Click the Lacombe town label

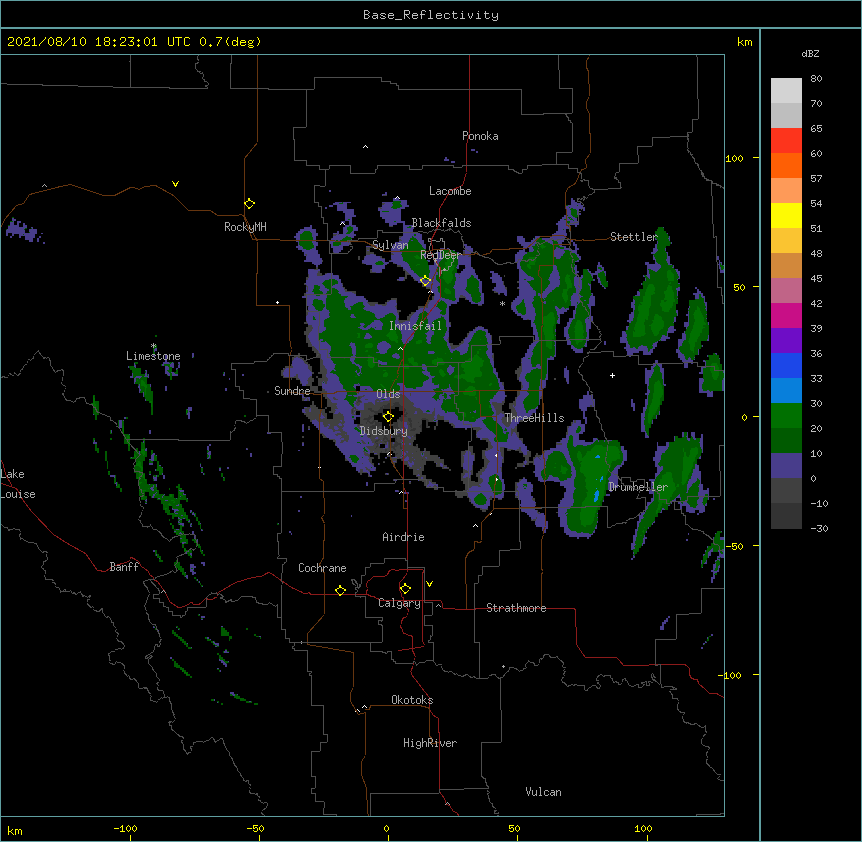(x=450, y=191)
